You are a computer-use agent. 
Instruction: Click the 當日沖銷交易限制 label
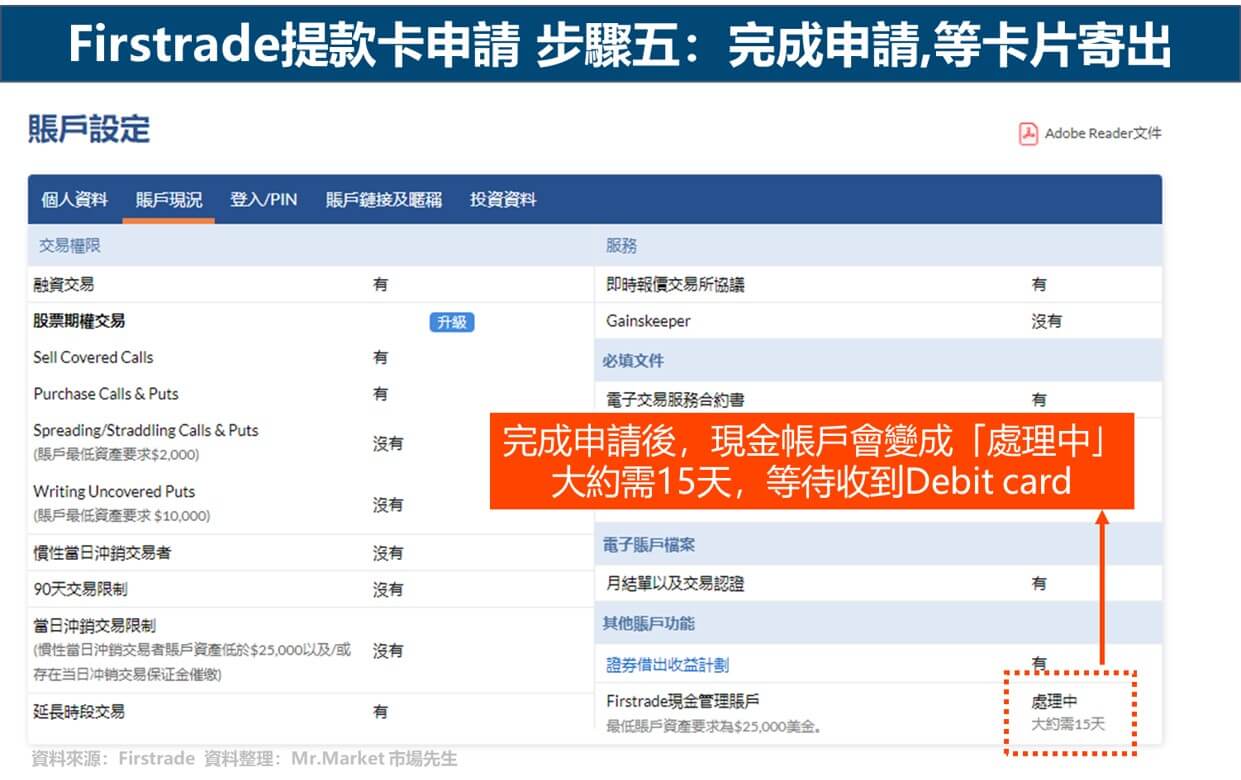94,626
